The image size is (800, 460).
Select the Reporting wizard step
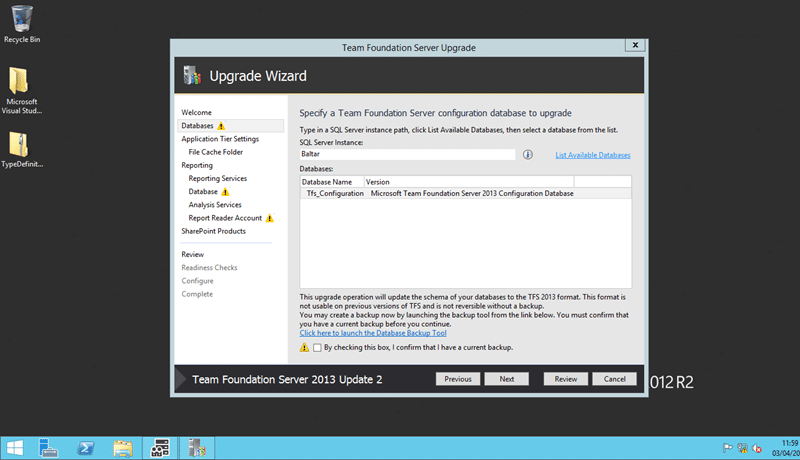tap(197, 165)
